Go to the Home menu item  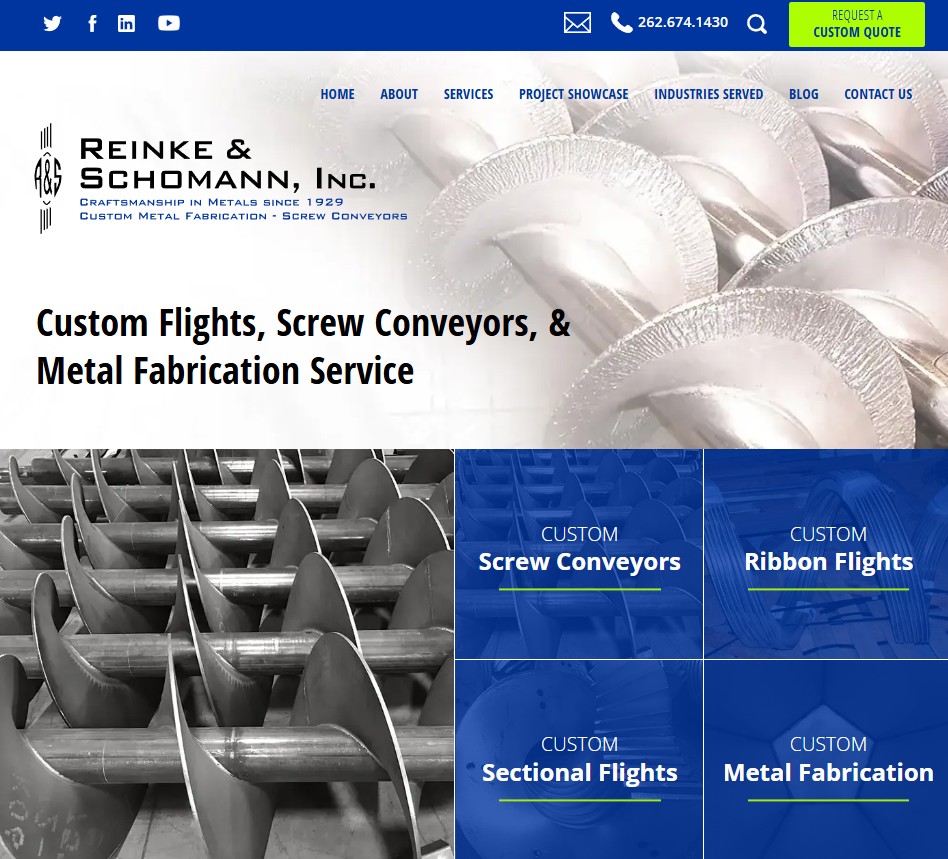(x=337, y=94)
